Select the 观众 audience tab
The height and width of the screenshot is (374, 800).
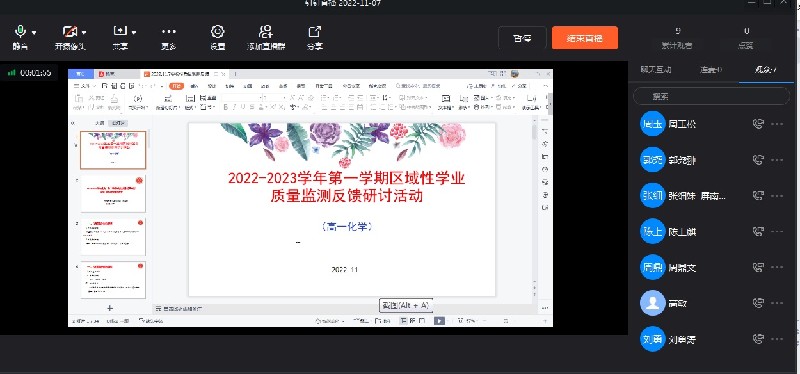click(x=765, y=70)
